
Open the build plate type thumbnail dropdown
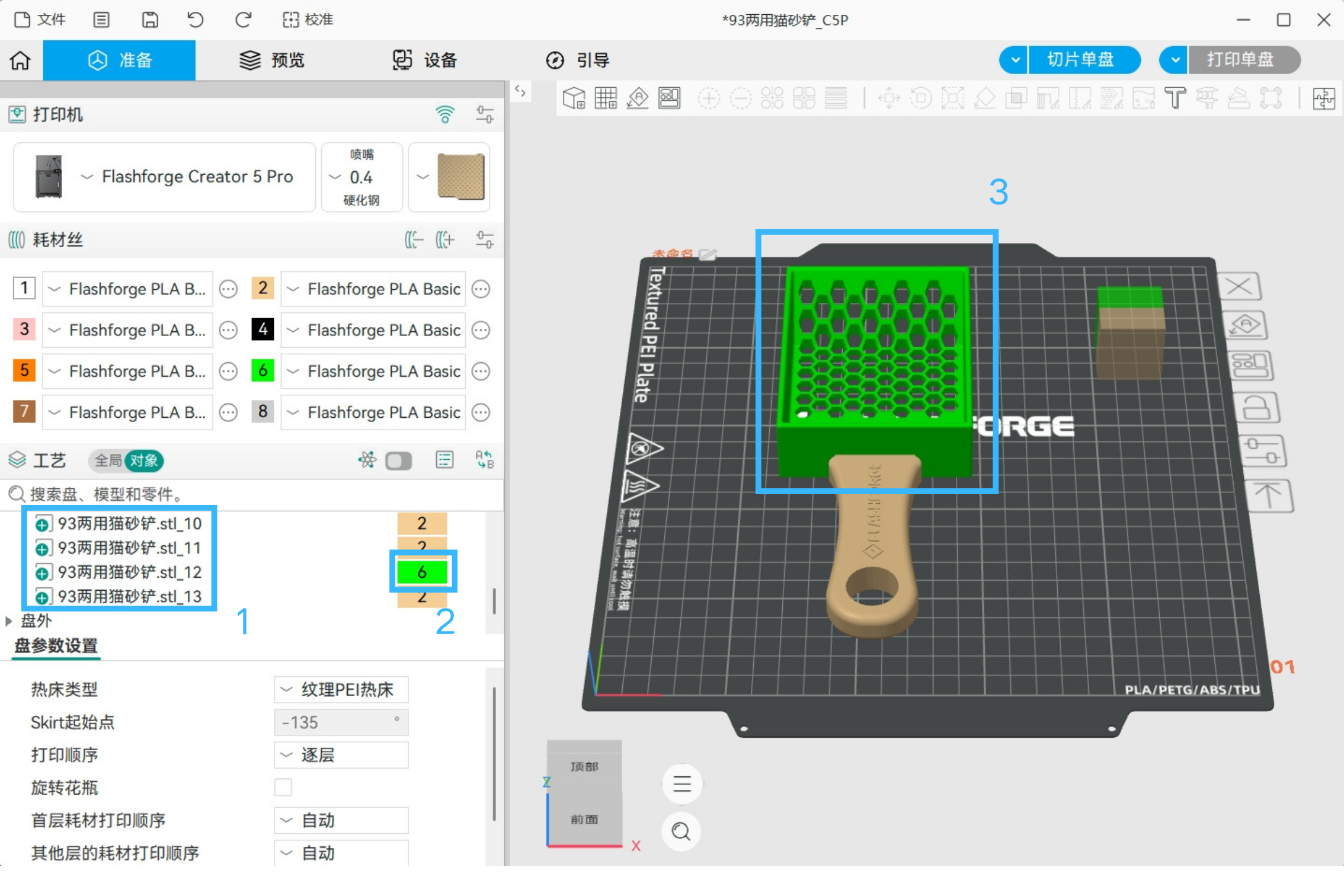tap(449, 177)
